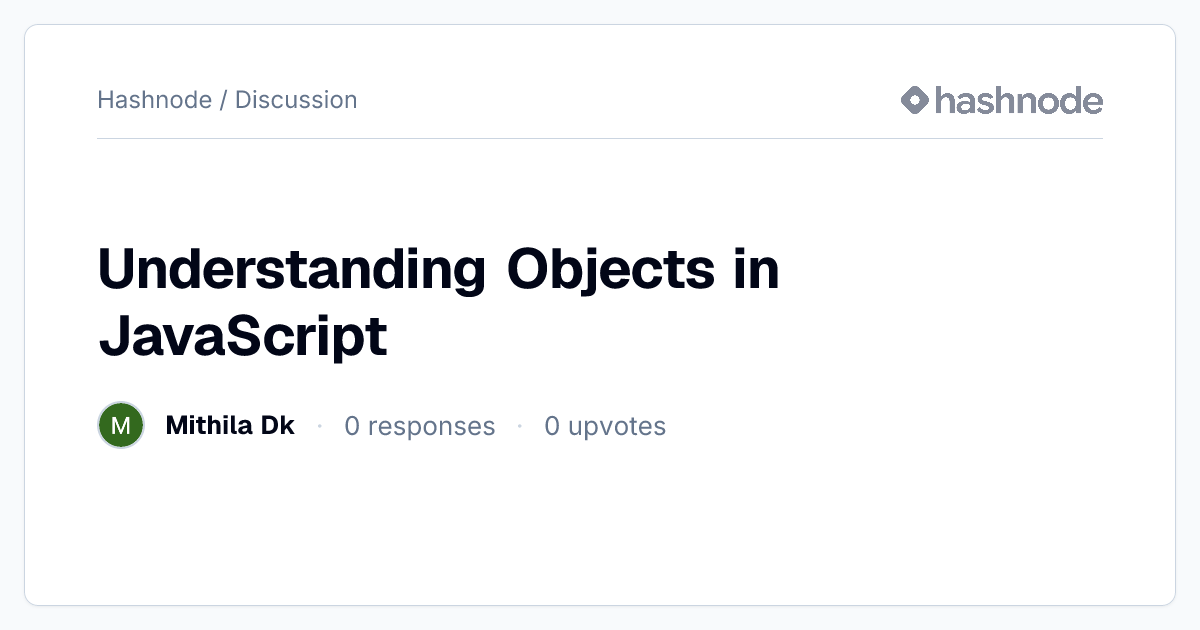
Task: Open the Discussion breadcrumb item
Action: (x=296, y=100)
